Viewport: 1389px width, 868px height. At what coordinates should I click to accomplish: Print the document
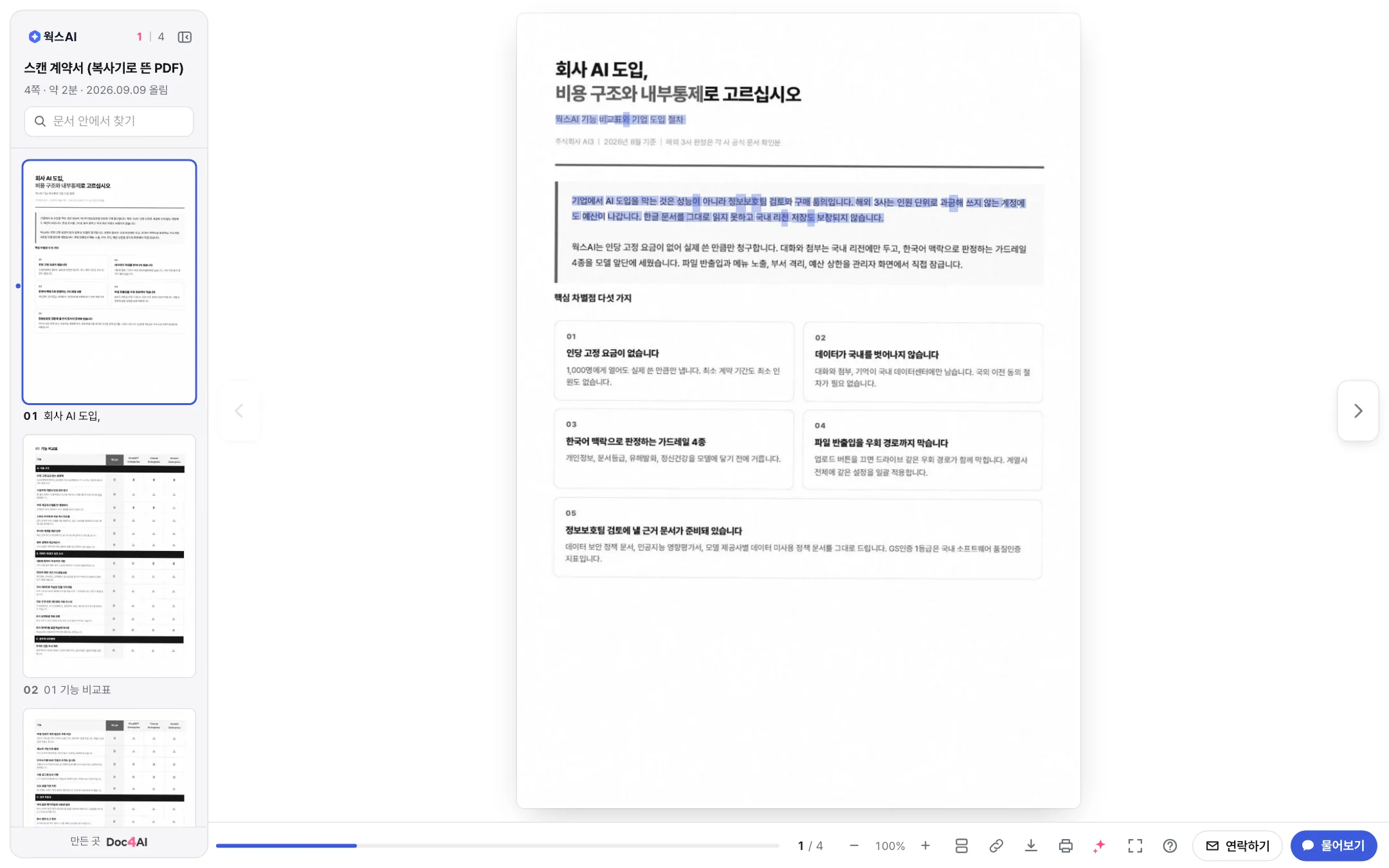click(1066, 845)
